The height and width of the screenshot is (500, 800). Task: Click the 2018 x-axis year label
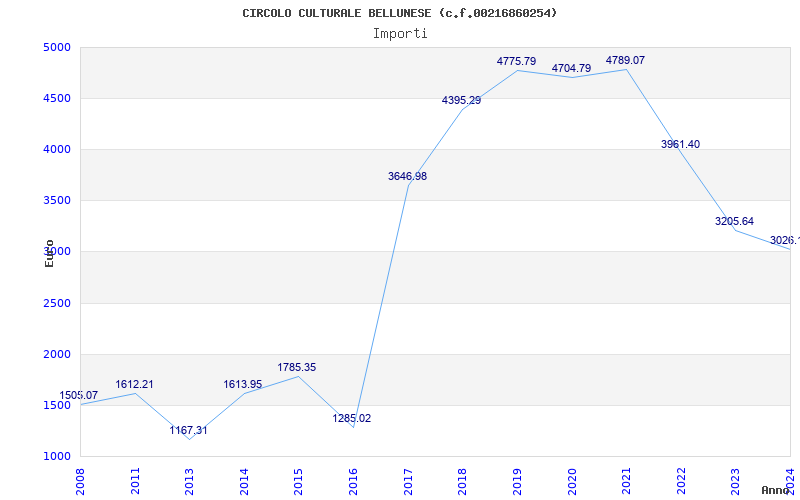point(462,481)
